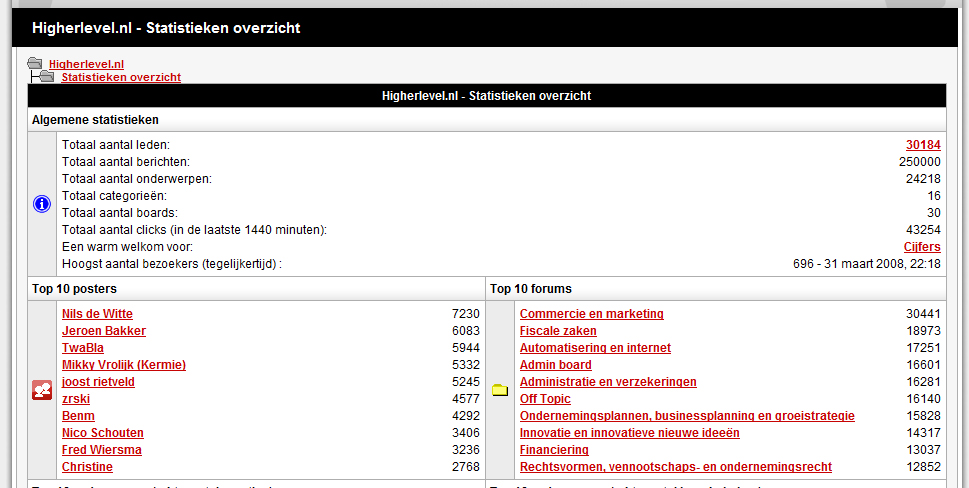Click 'Een warm welkom voor:' label
Screen dimensions: 969x488
click(x=127, y=247)
